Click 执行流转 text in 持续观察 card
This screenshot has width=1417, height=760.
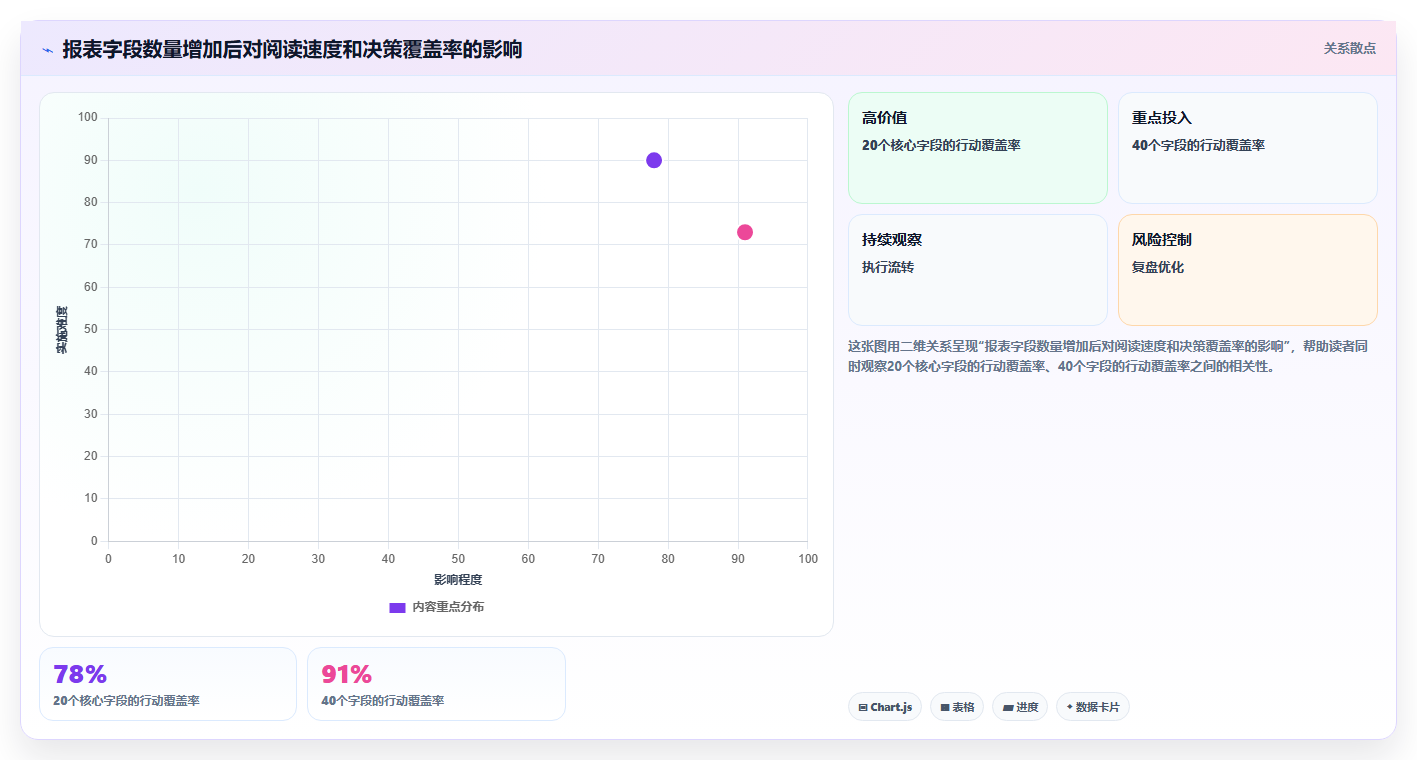888,268
